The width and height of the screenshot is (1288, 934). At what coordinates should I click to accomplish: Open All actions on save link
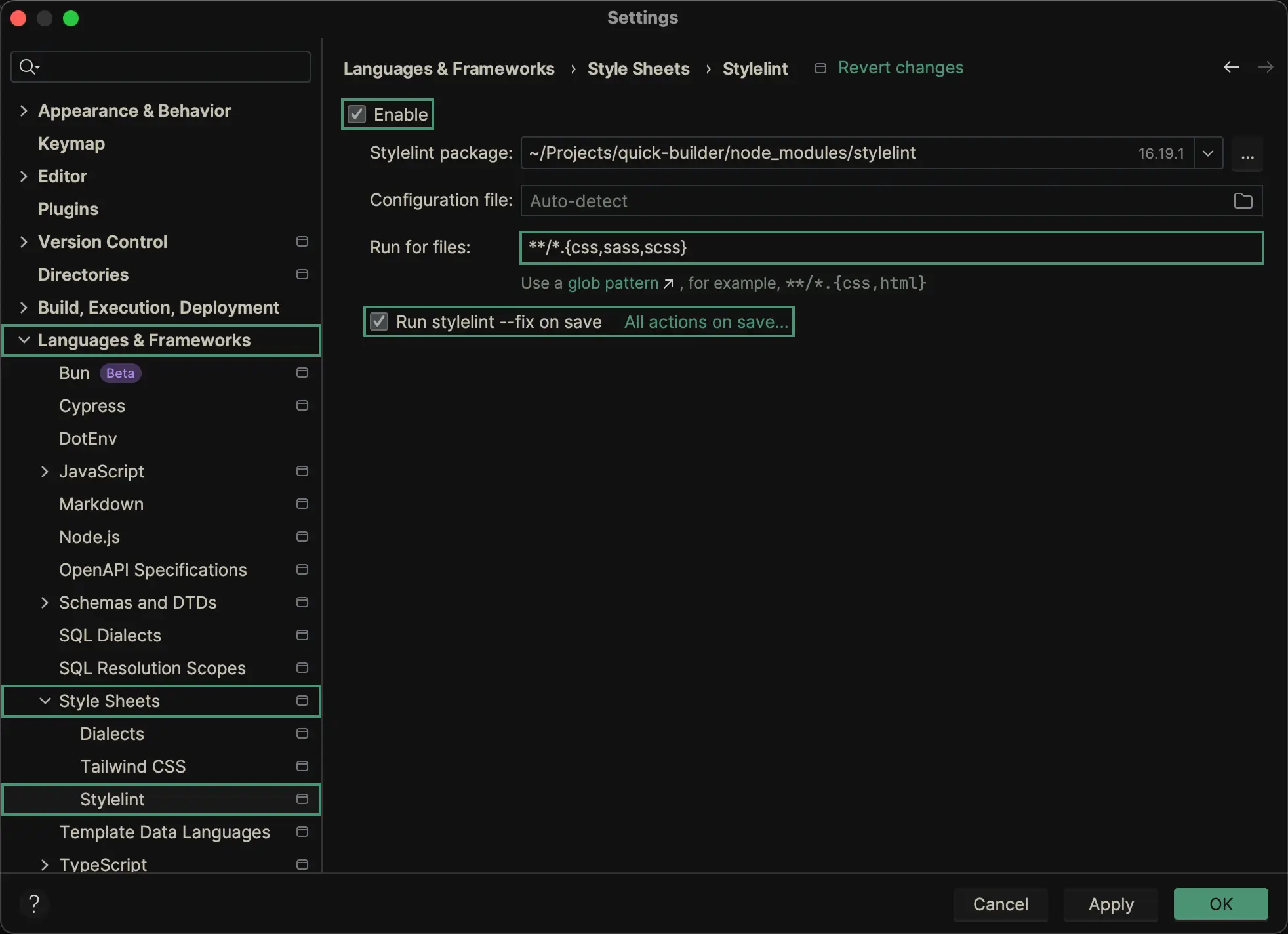pos(706,321)
